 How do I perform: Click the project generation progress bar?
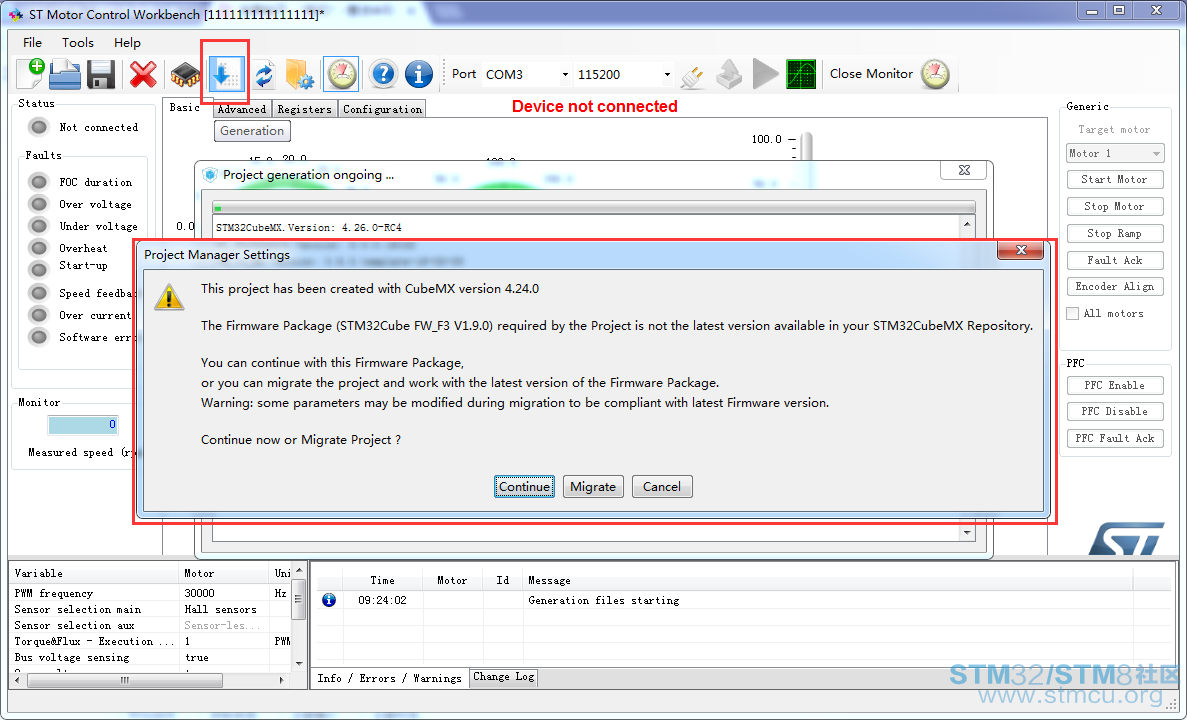click(x=594, y=207)
